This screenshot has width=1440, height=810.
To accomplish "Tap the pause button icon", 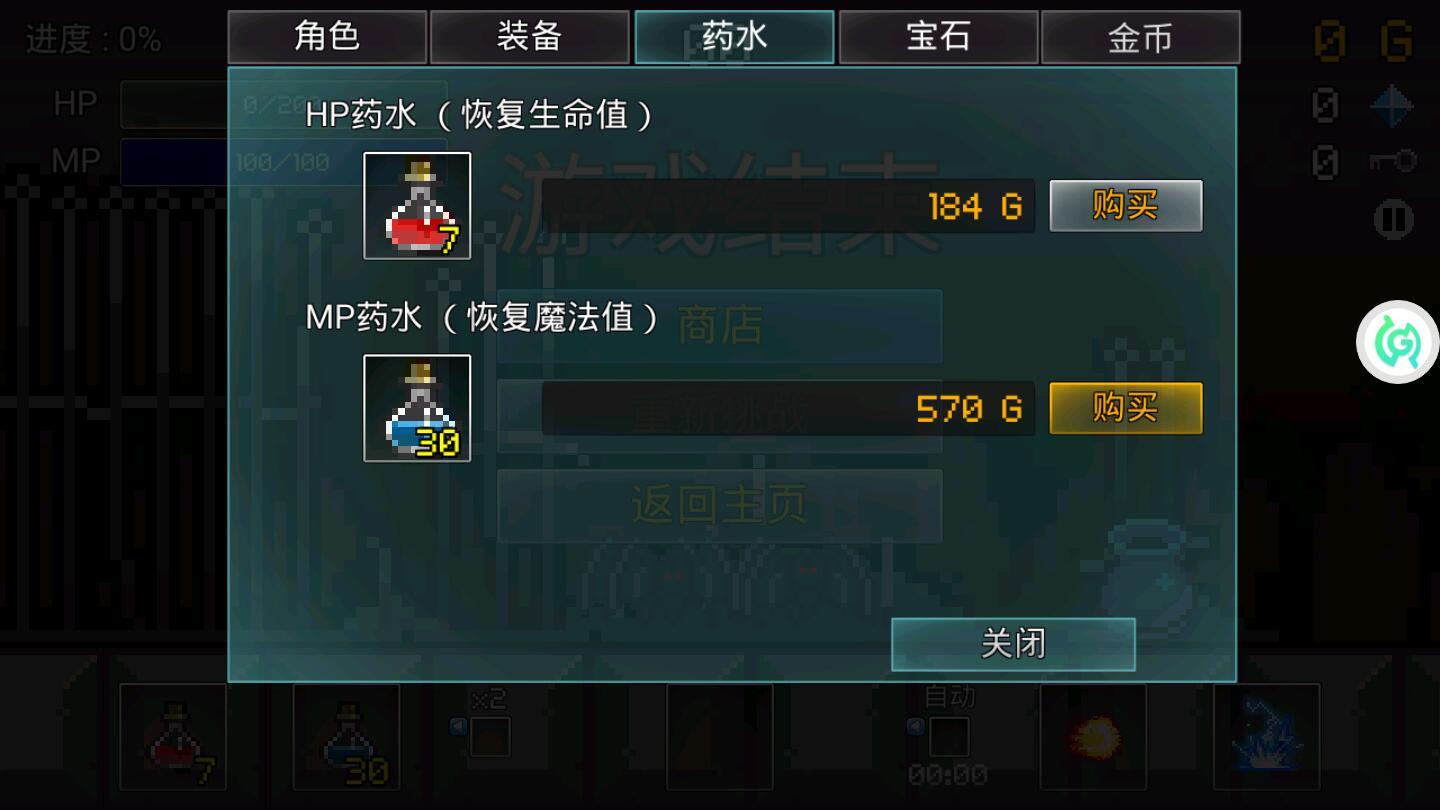I will (x=1393, y=219).
